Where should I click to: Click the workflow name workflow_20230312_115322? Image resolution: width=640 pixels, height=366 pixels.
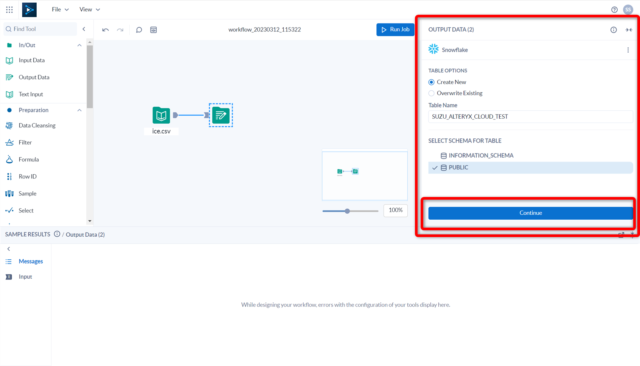click(264, 29)
